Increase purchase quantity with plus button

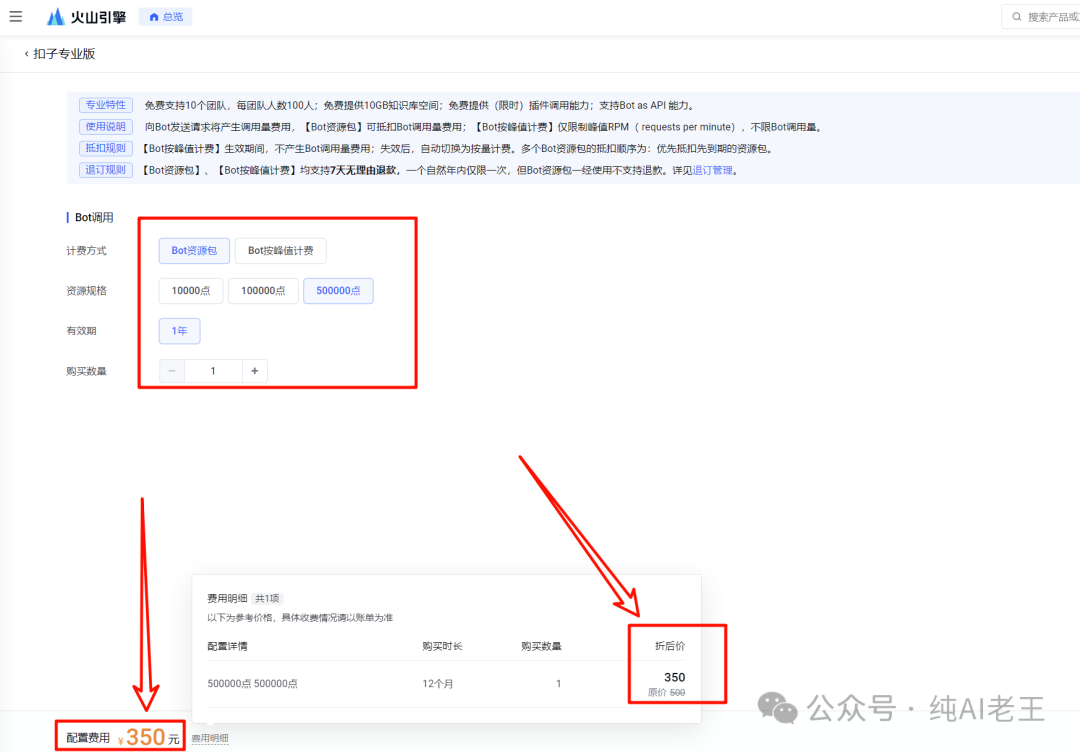coord(255,371)
